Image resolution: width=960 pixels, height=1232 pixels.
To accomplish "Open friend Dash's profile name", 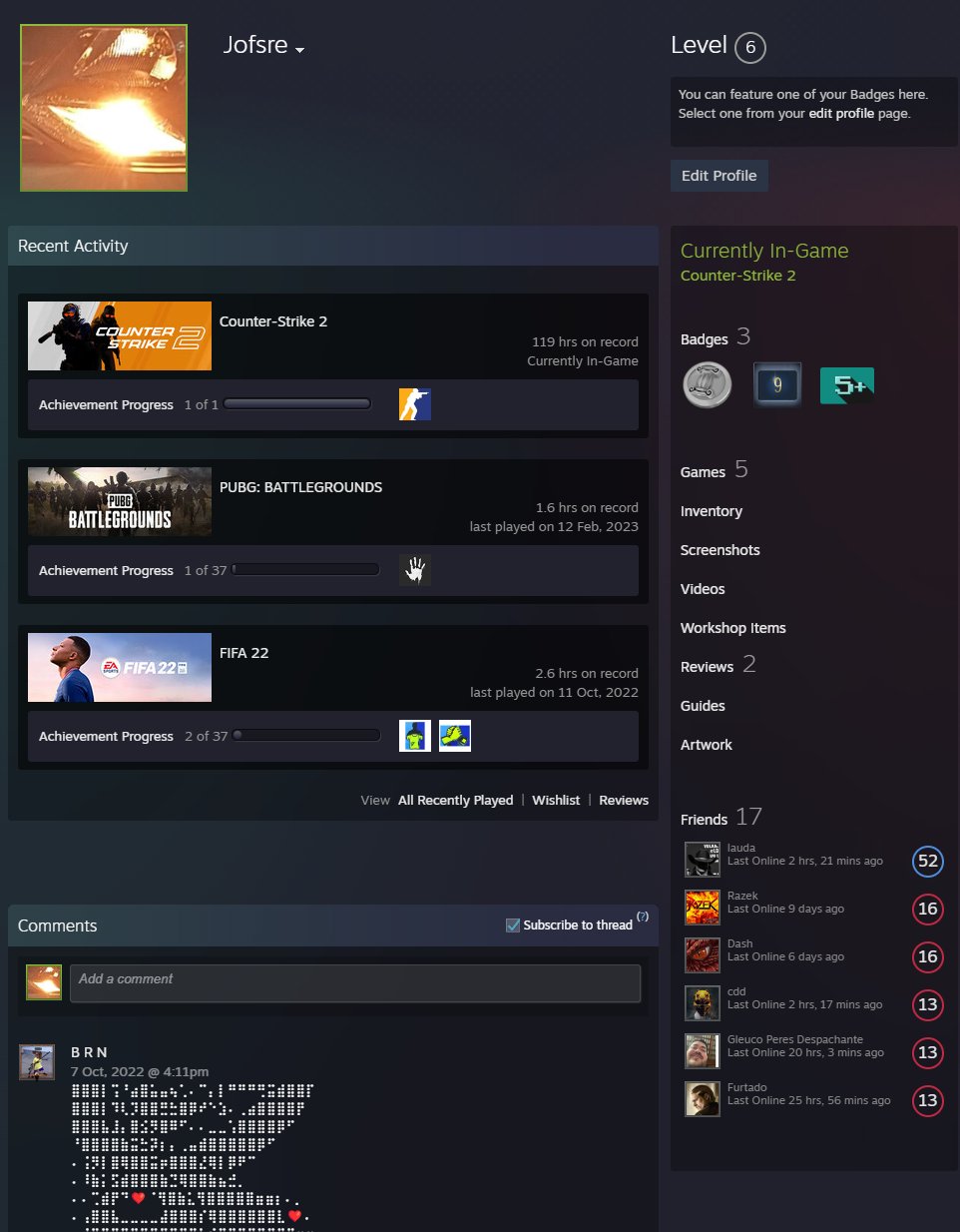I will [x=740, y=943].
